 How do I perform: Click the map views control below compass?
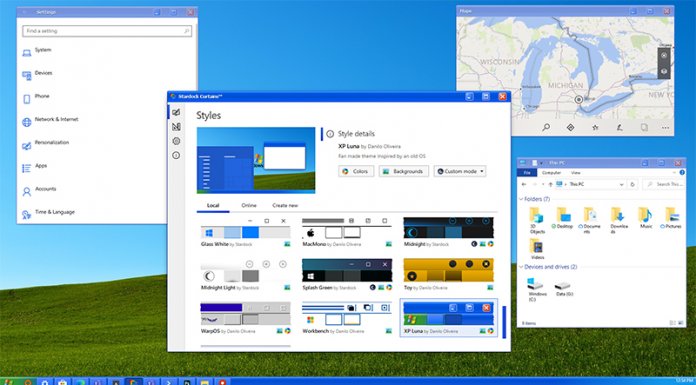664,71
